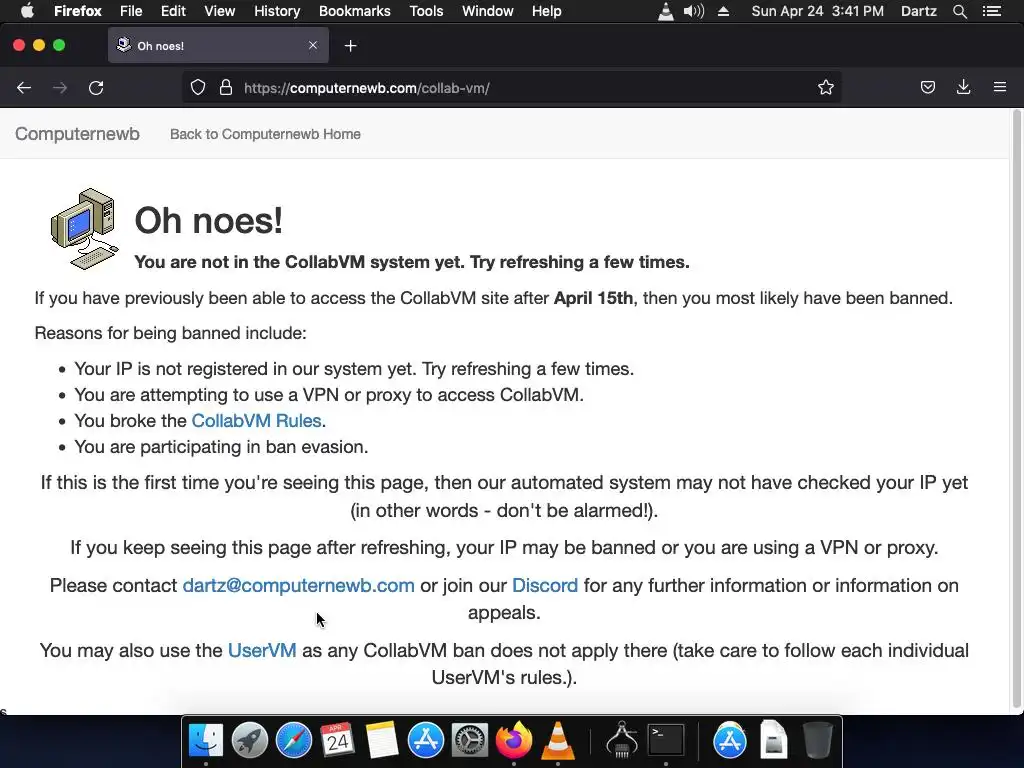
Task: Open System Preferences gear in Dock
Action: 470,741
